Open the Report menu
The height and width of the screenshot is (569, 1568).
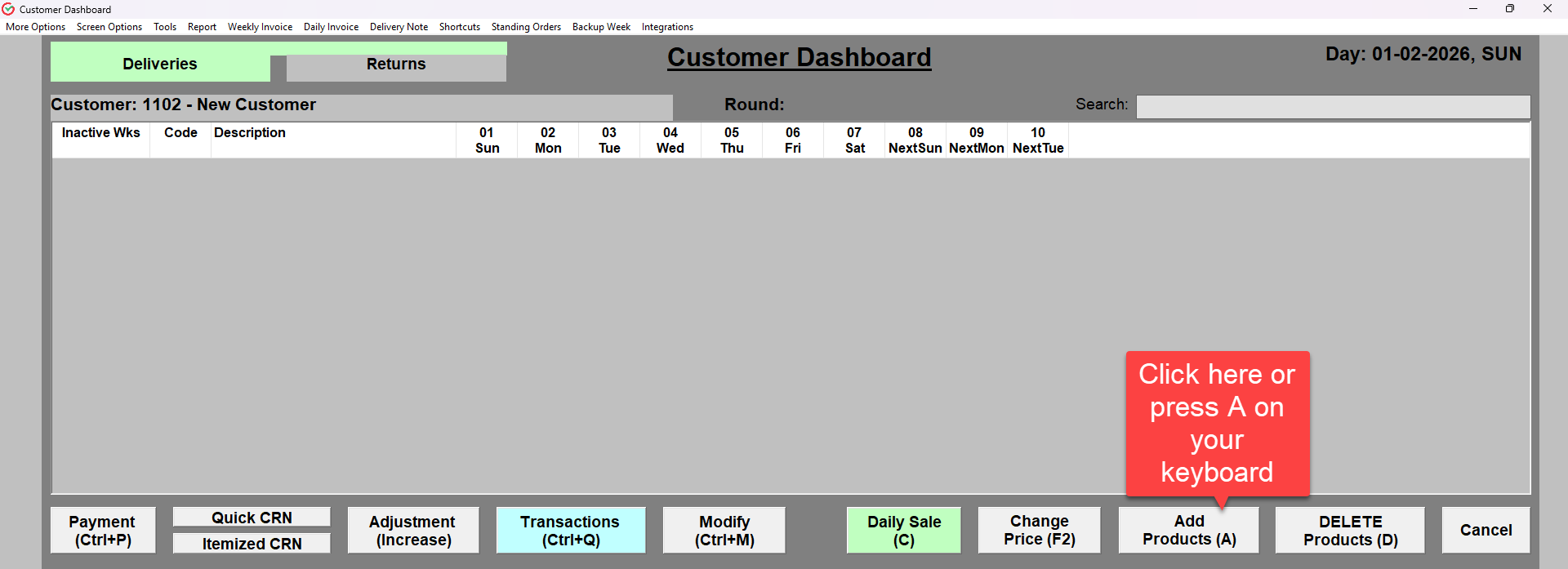click(x=202, y=27)
